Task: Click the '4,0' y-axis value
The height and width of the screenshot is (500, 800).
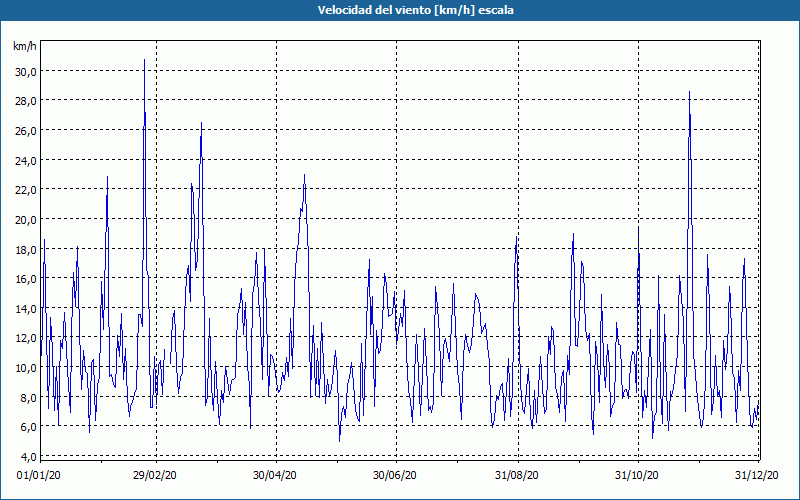Action: [x=28, y=456]
